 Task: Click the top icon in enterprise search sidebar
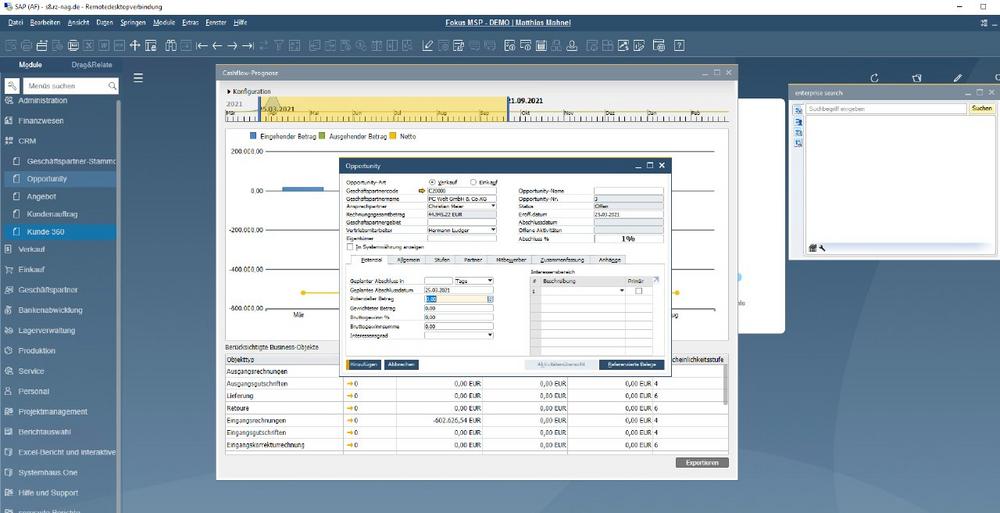[799, 110]
